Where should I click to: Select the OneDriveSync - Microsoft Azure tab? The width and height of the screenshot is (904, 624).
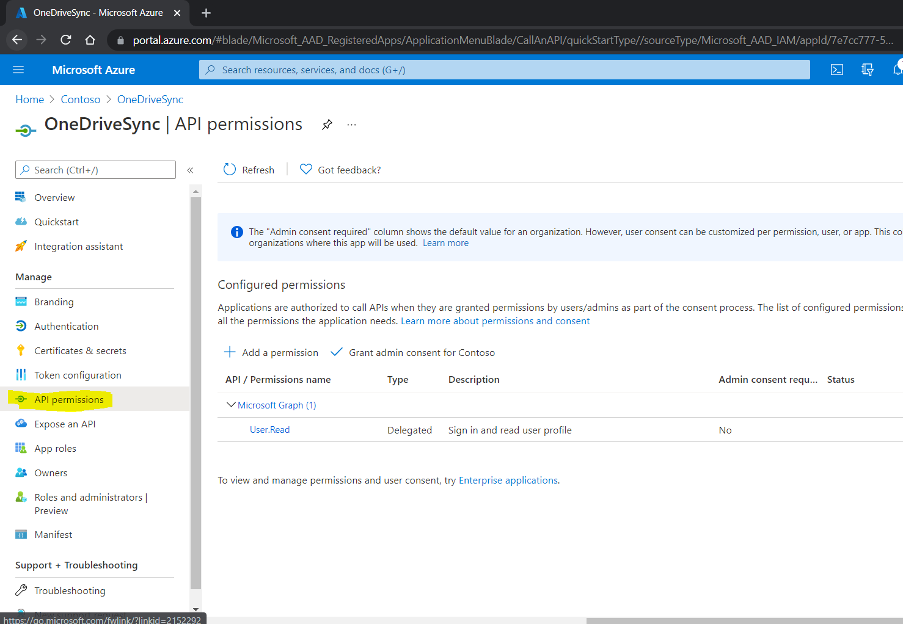tap(98, 13)
